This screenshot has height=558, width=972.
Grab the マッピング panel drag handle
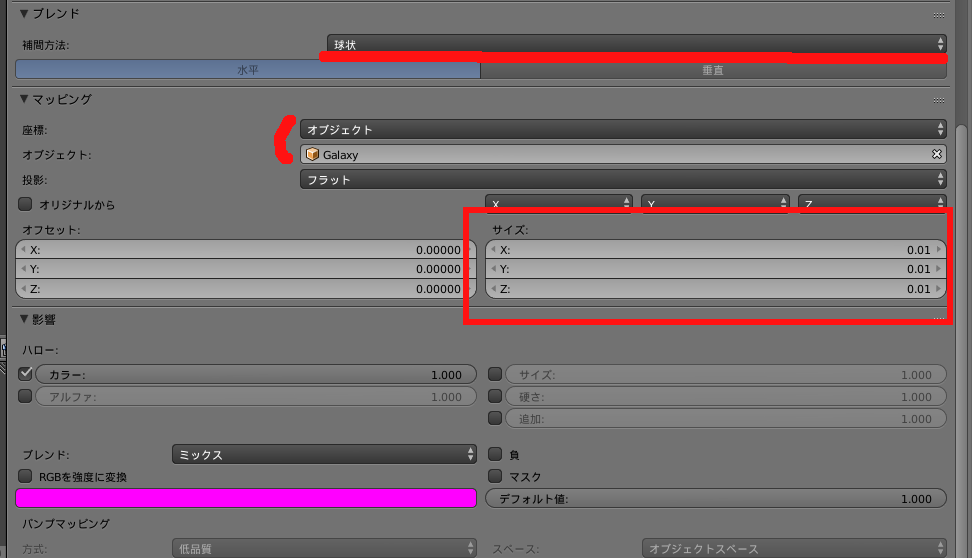[939, 100]
